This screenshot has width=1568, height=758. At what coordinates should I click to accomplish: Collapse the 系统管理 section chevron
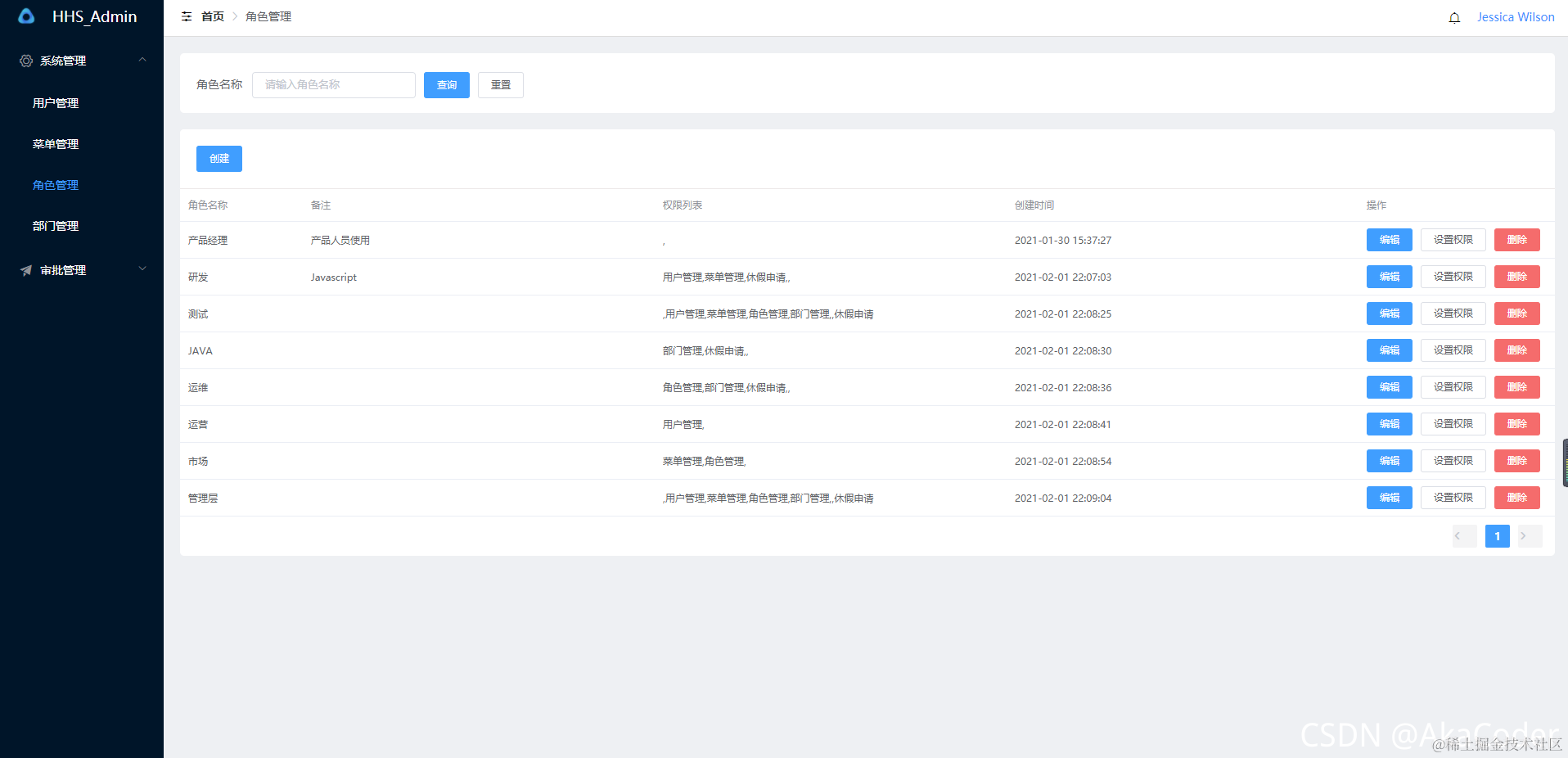coord(142,59)
